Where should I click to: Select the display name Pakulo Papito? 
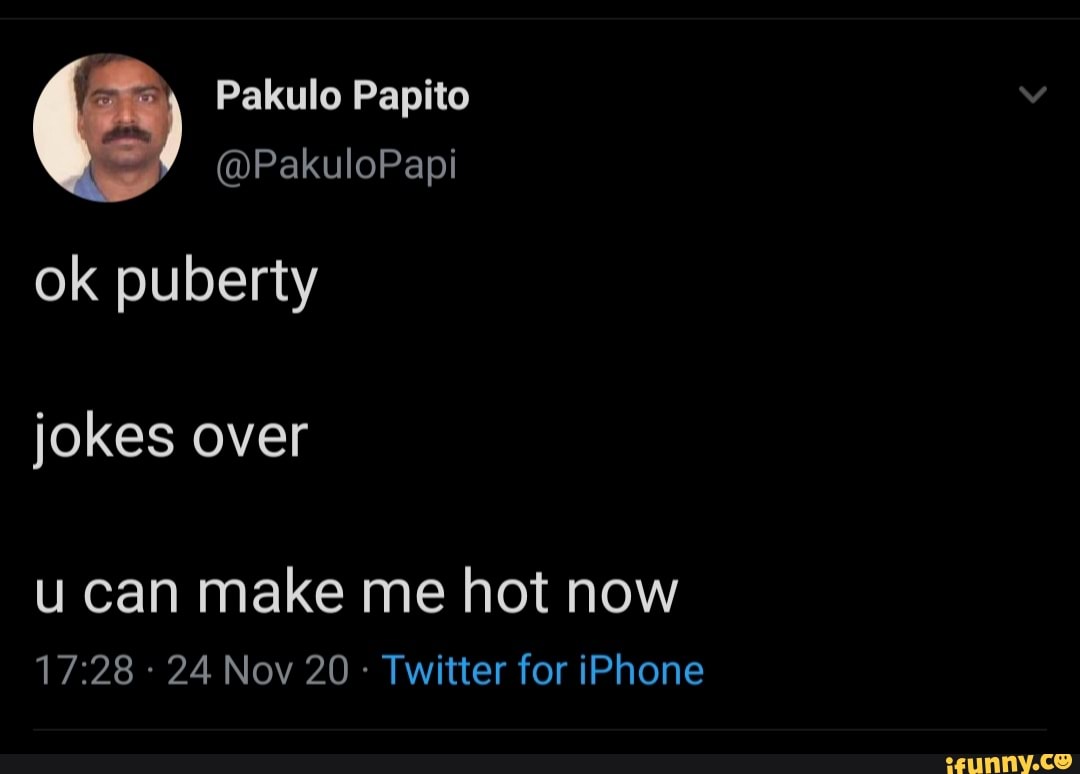[x=343, y=95]
